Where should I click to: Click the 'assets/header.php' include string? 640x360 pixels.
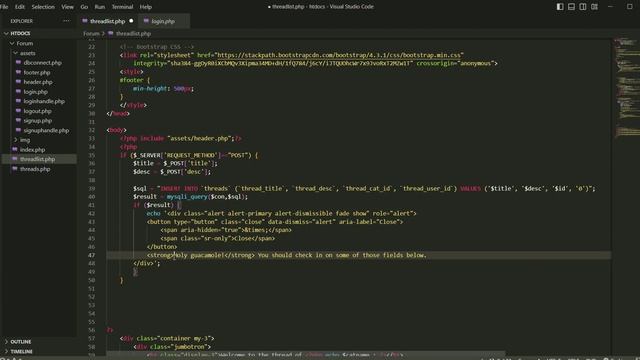(x=200, y=139)
